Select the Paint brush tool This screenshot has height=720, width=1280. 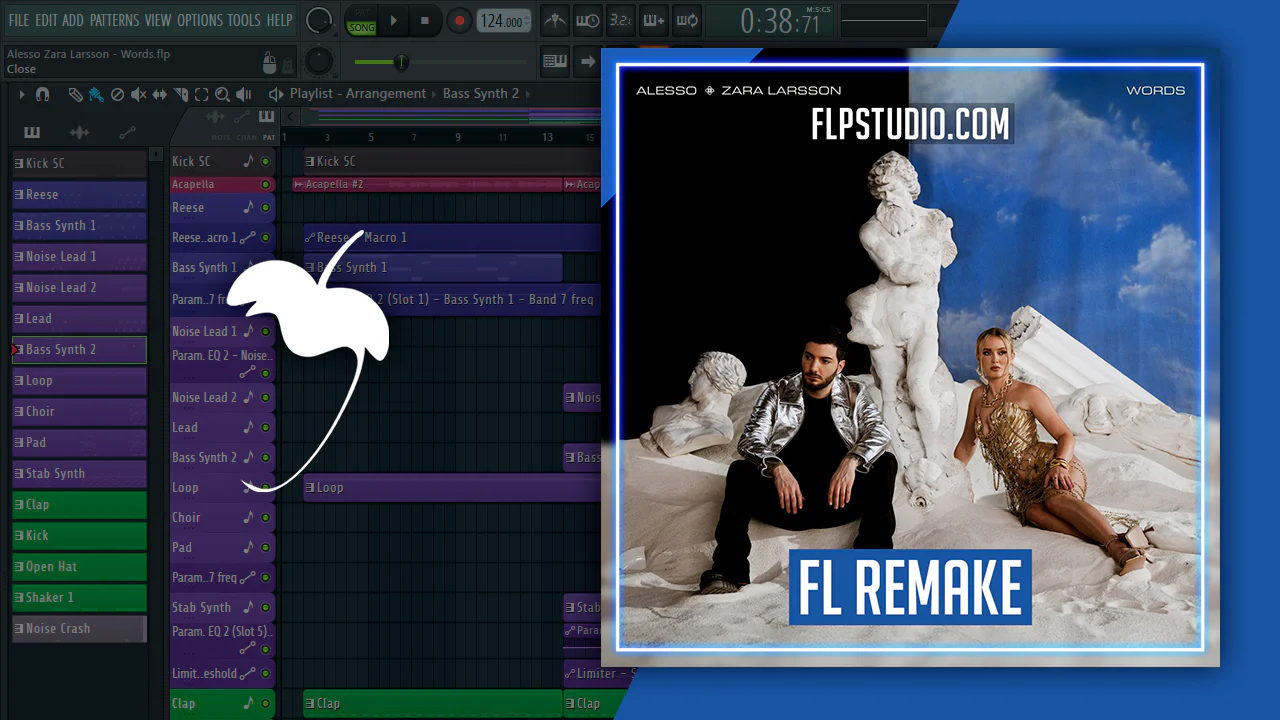[x=96, y=94]
